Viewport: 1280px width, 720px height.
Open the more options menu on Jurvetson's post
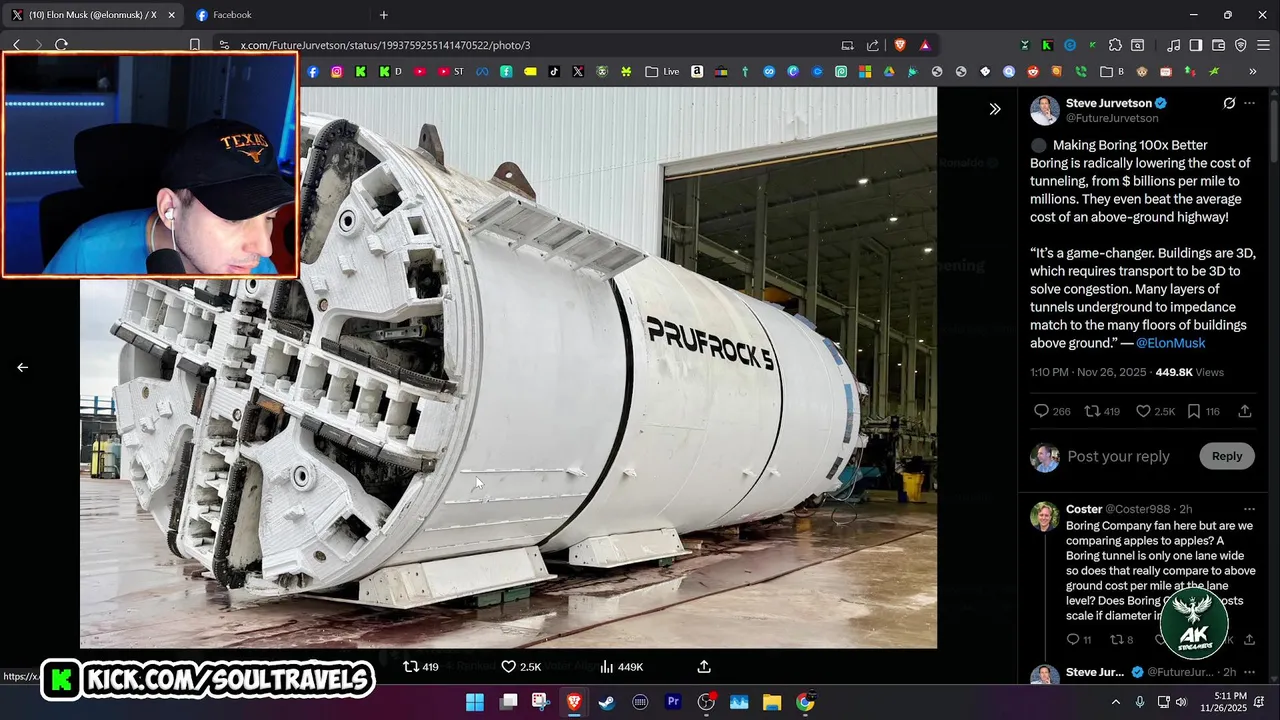tap(1249, 103)
